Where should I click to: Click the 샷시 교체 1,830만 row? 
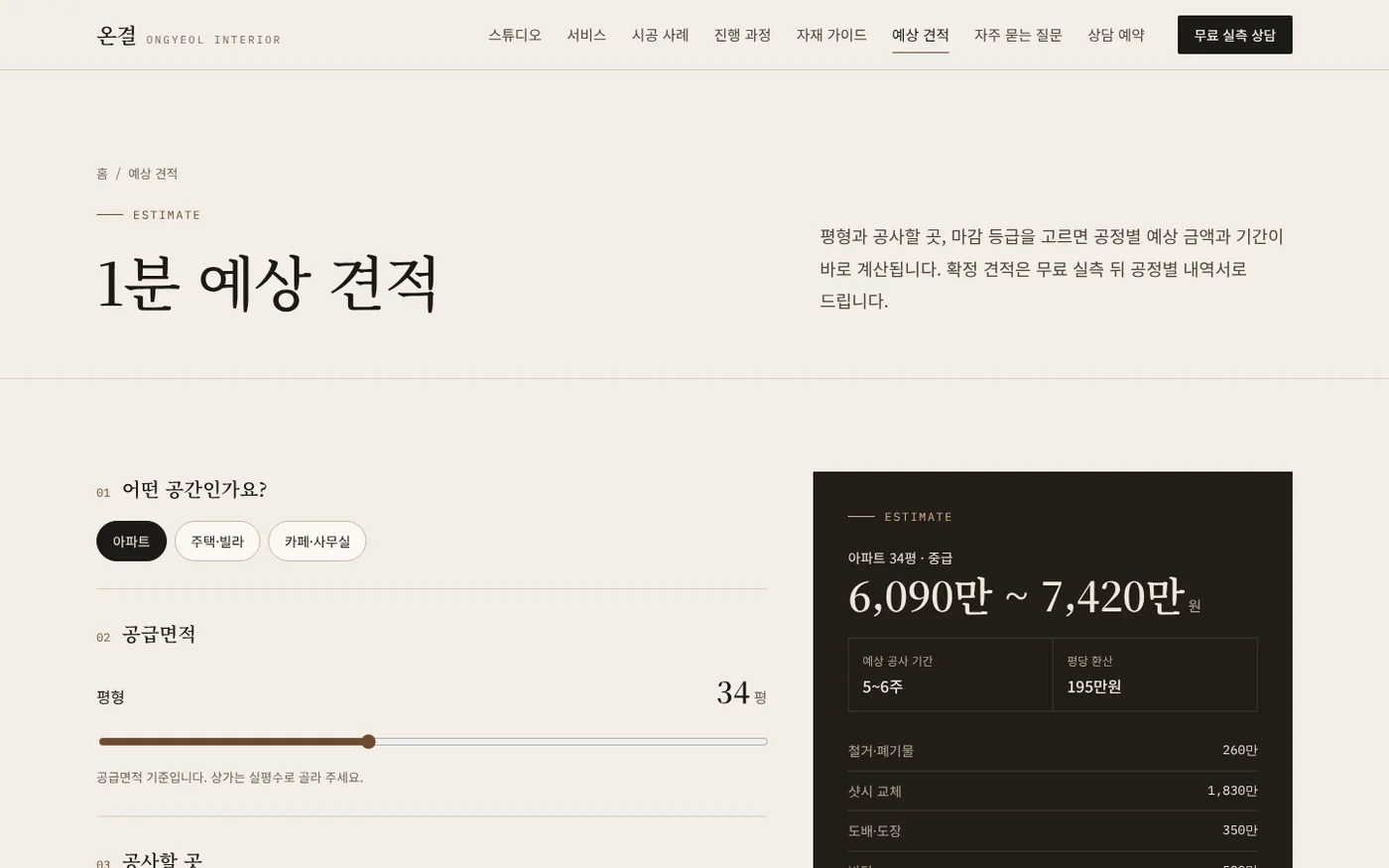pyautogui.click(x=1053, y=792)
